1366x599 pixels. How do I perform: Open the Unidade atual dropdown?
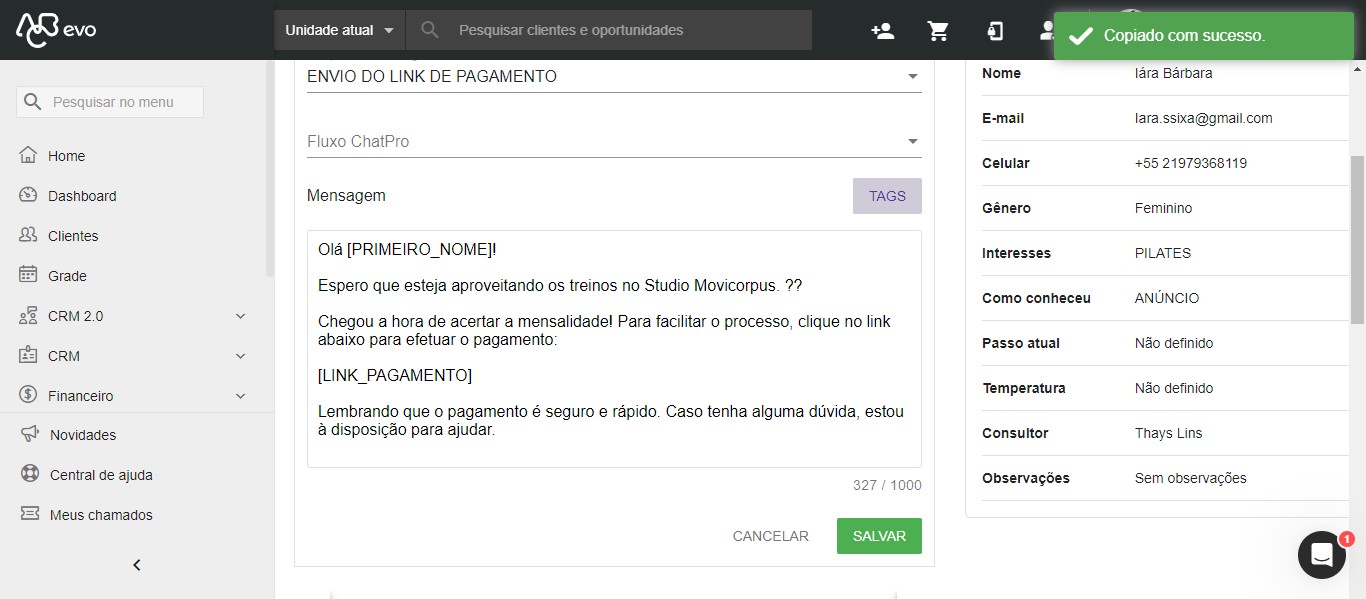340,30
